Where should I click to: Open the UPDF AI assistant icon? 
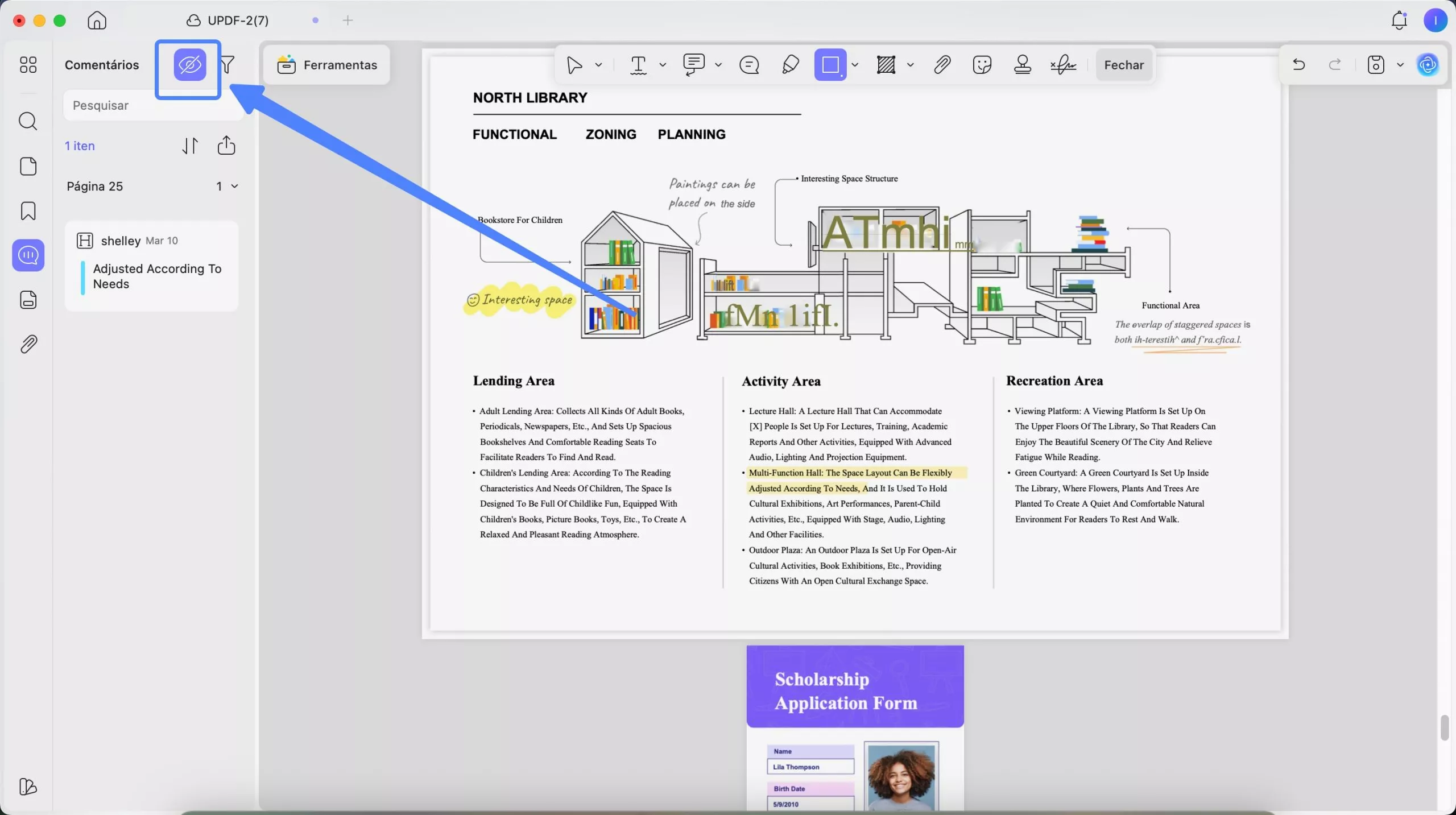[x=1428, y=64]
